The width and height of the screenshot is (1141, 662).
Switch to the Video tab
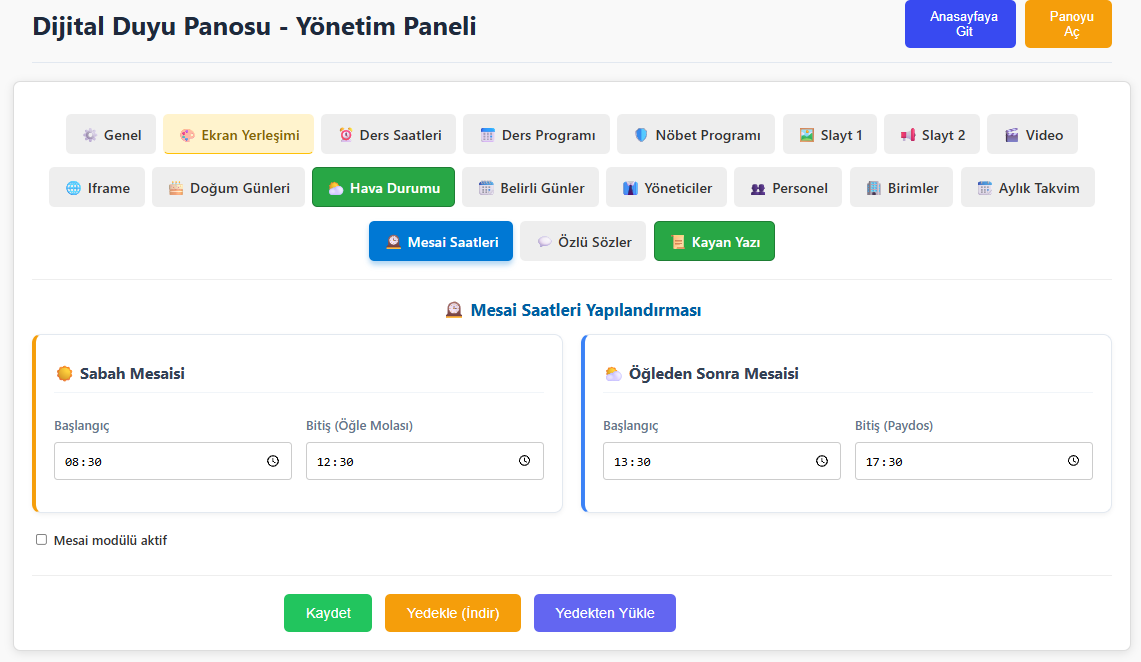click(x=1032, y=134)
